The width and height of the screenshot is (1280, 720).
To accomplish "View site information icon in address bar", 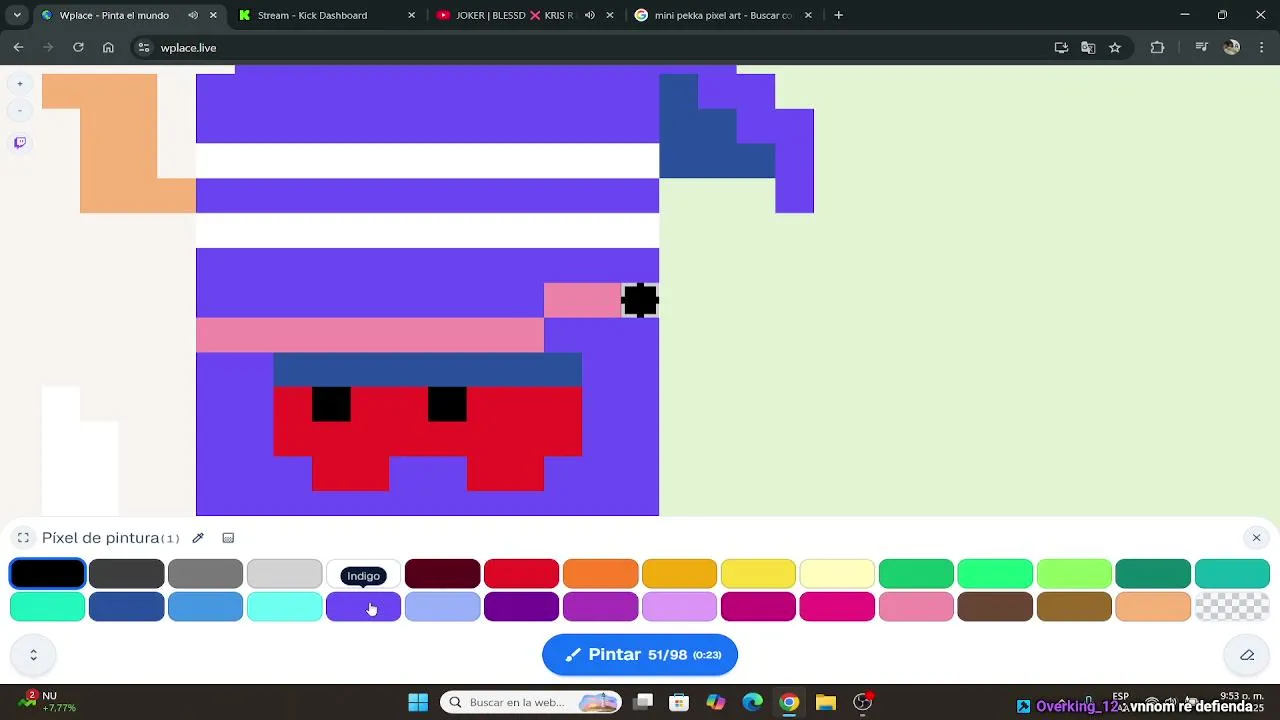I will point(144,47).
